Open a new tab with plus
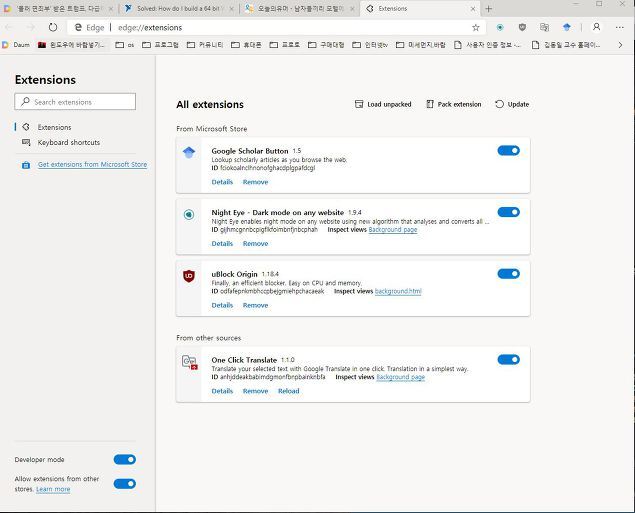The image size is (635, 513). coord(489,9)
